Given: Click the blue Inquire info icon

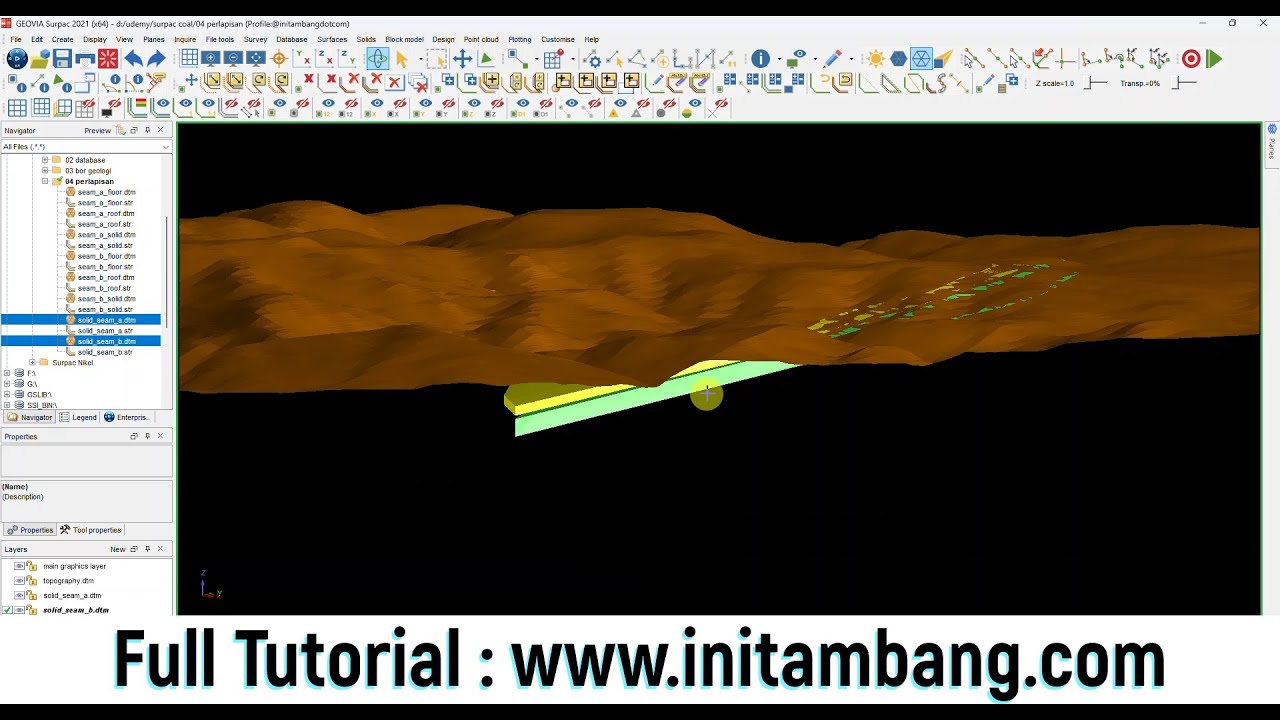Looking at the screenshot, I should tap(761, 59).
